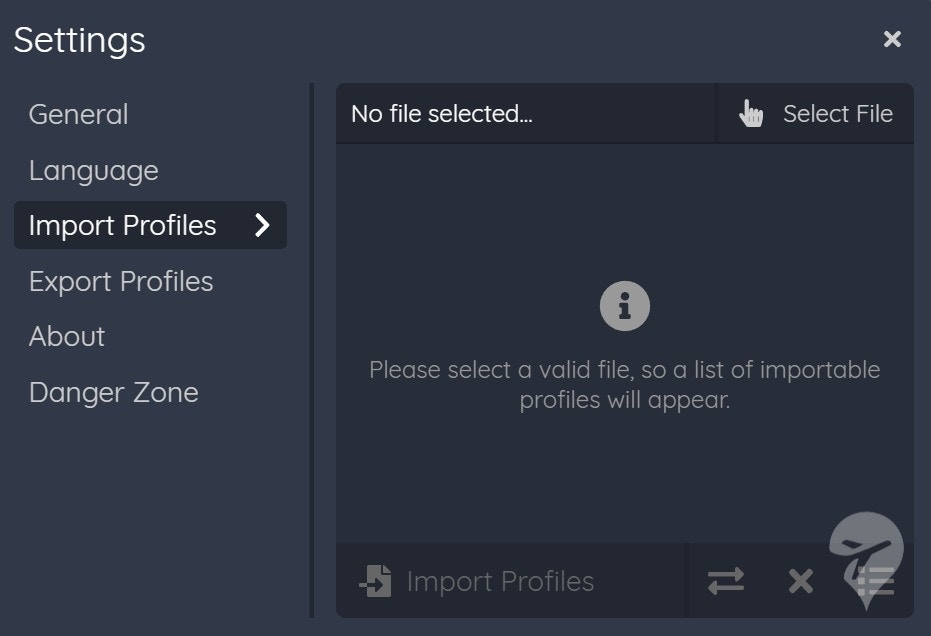Go to the About section
The height and width of the screenshot is (636, 931).
click(x=67, y=337)
